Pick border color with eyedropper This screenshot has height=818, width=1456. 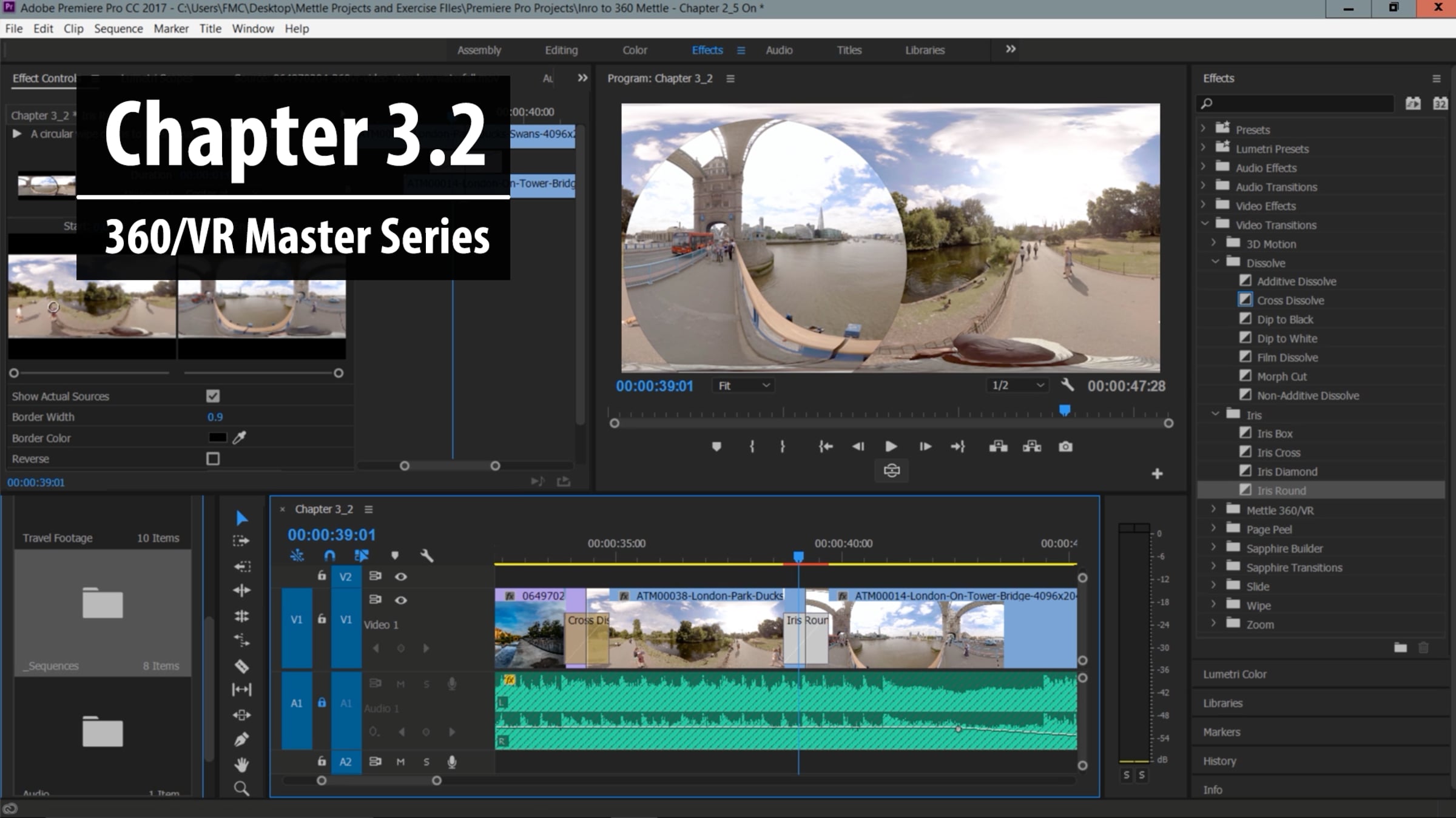(240, 437)
